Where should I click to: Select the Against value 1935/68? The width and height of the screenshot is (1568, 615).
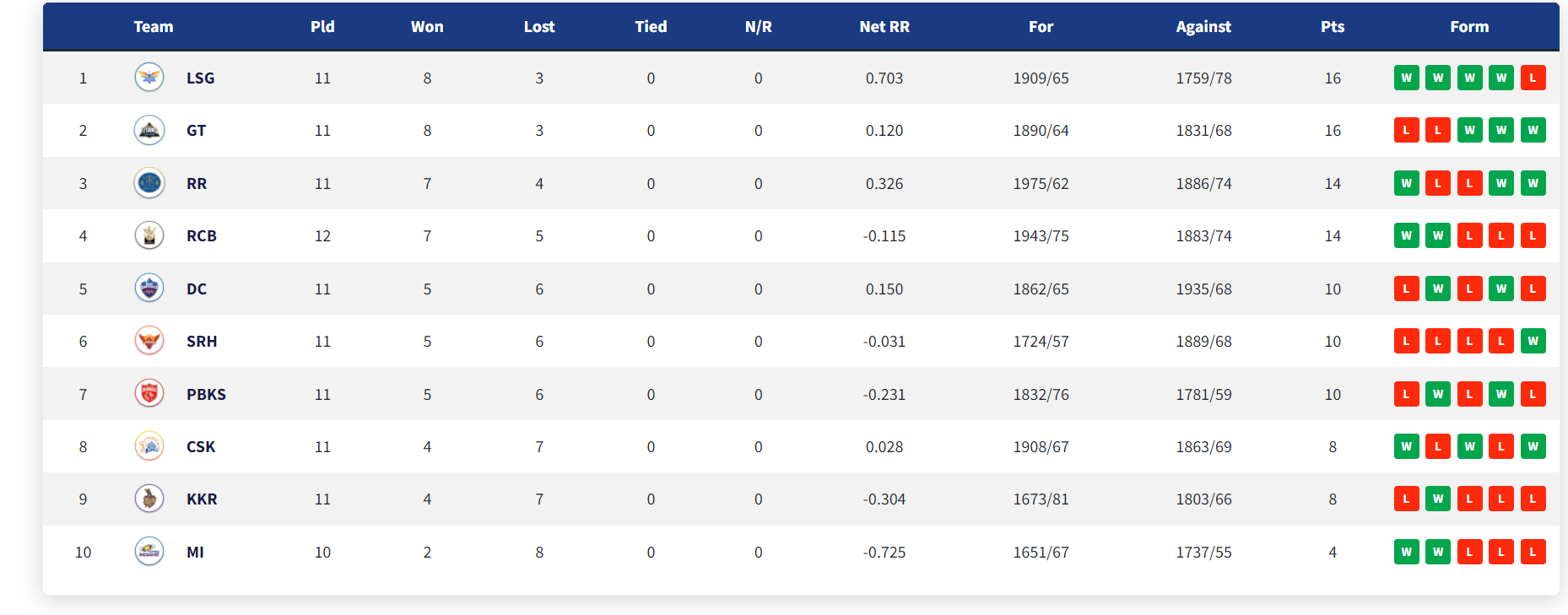[x=1203, y=289]
